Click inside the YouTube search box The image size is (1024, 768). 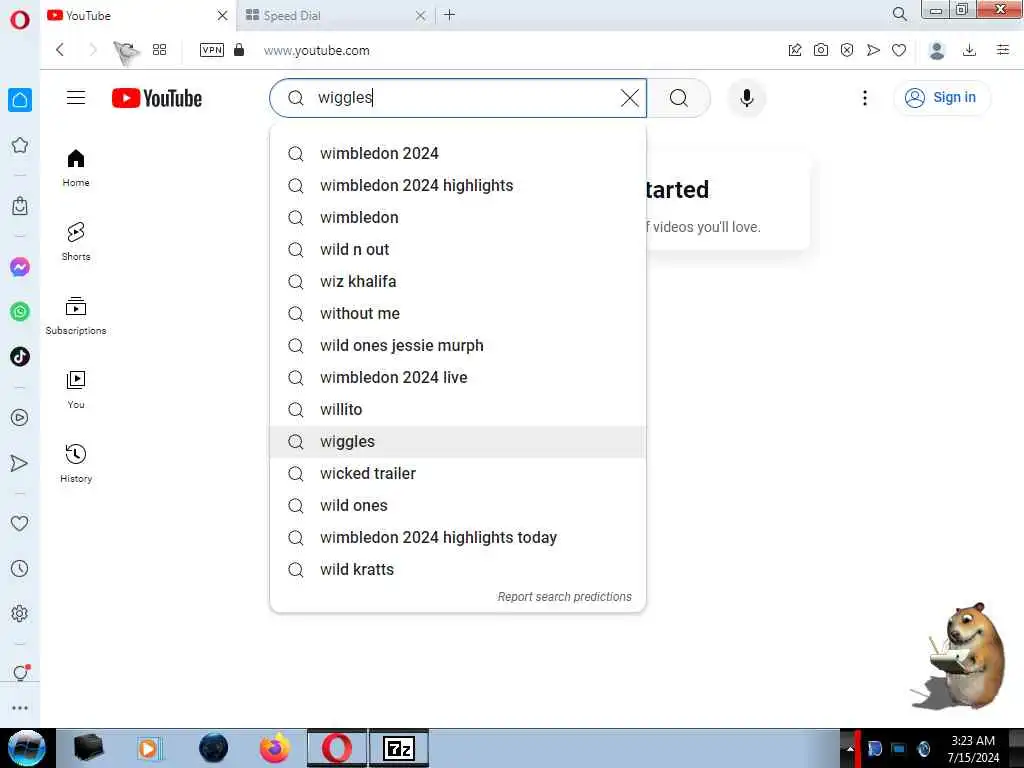point(457,98)
